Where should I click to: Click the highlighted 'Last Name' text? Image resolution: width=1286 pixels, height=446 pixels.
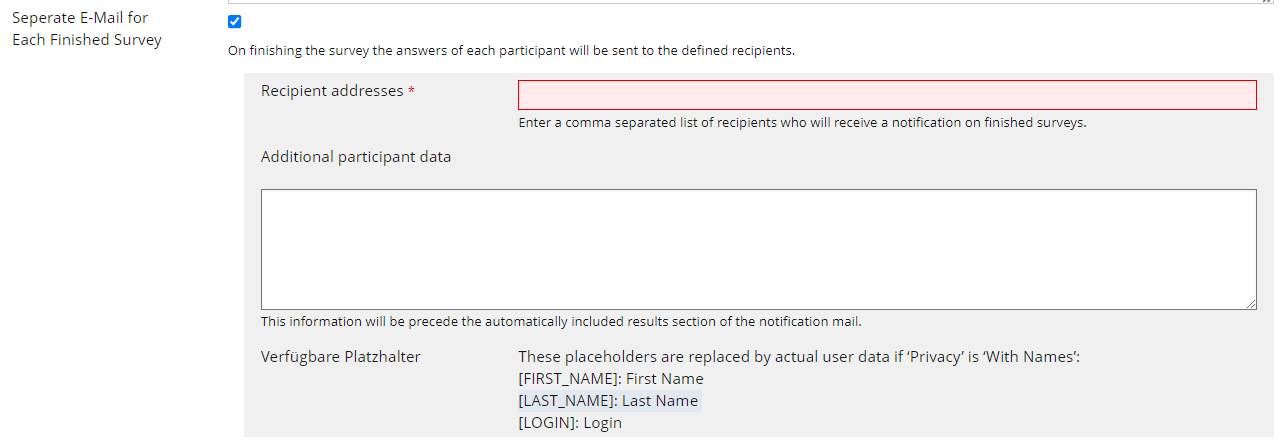point(660,401)
